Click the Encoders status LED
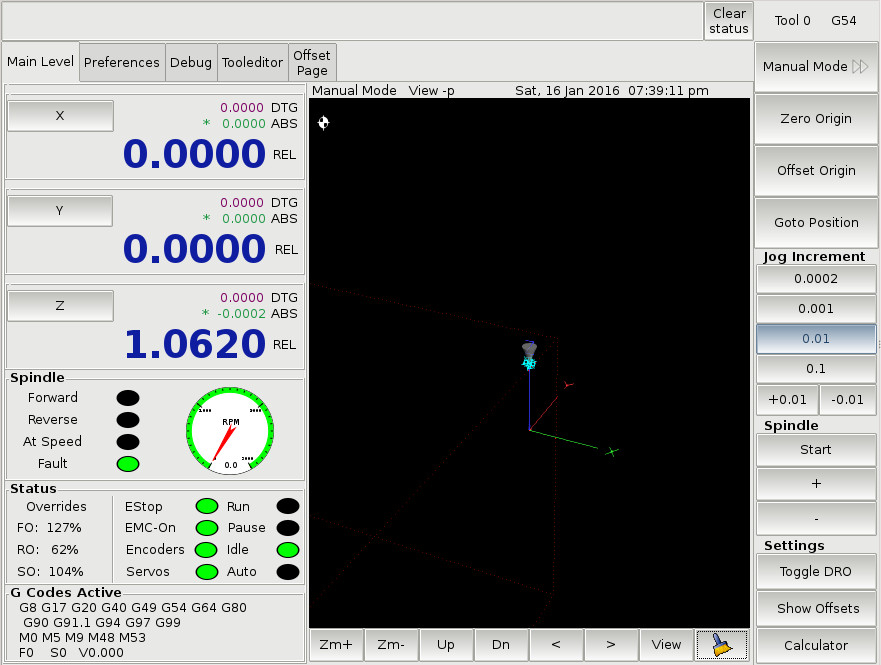This screenshot has height=665, width=881. coord(206,550)
